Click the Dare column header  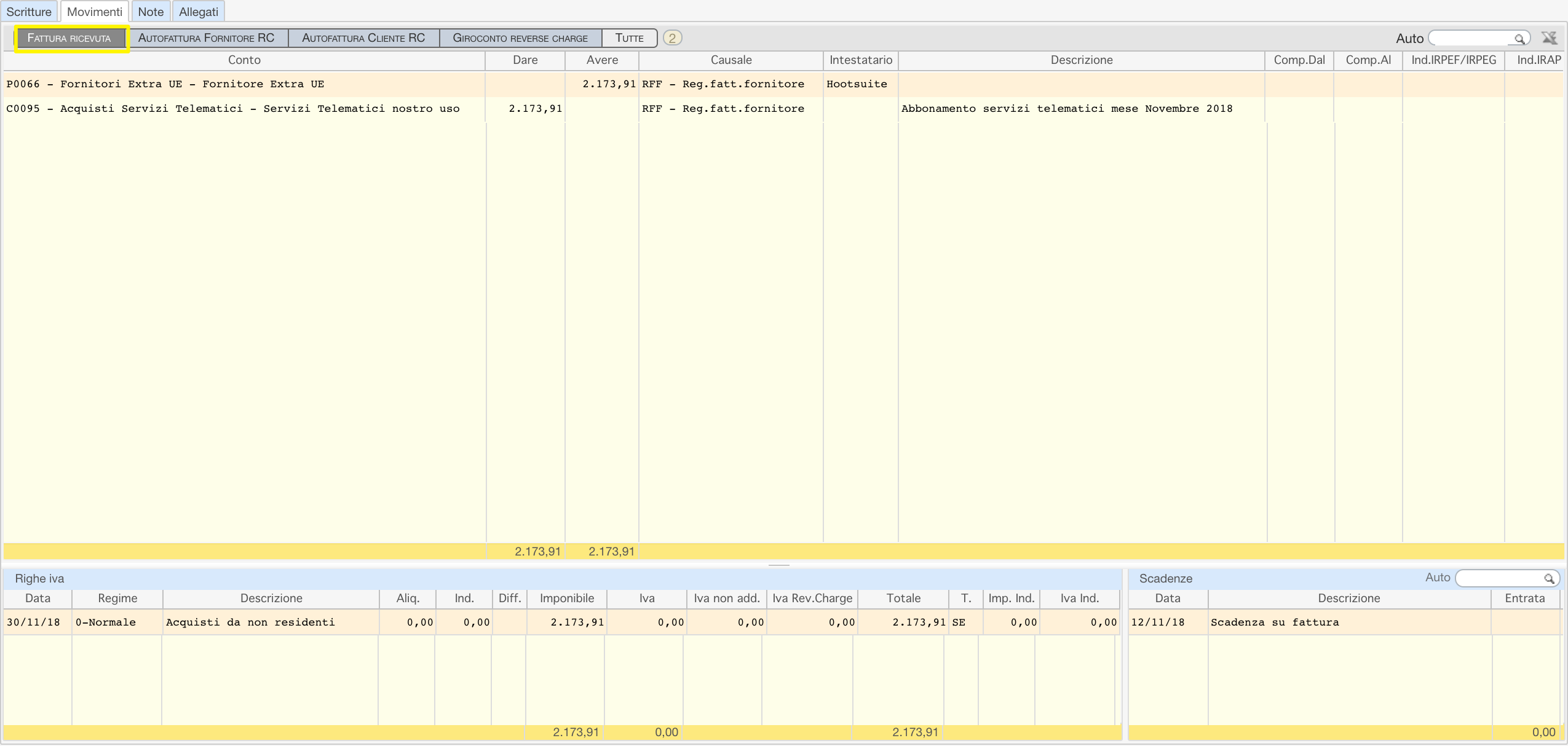pyautogui.click(x=525, y=60)
